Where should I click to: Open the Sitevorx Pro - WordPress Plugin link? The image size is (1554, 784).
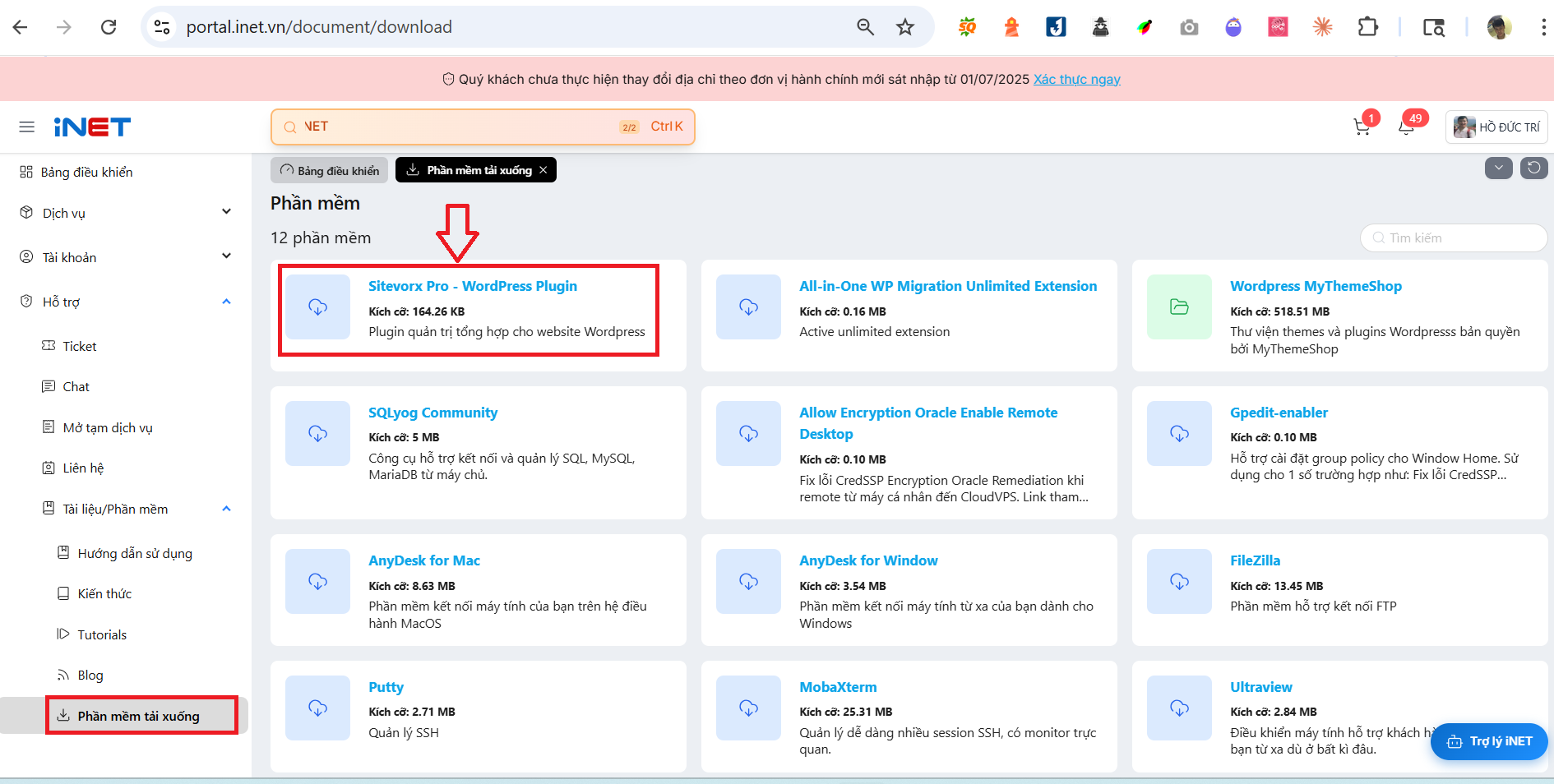coord(473,286)
